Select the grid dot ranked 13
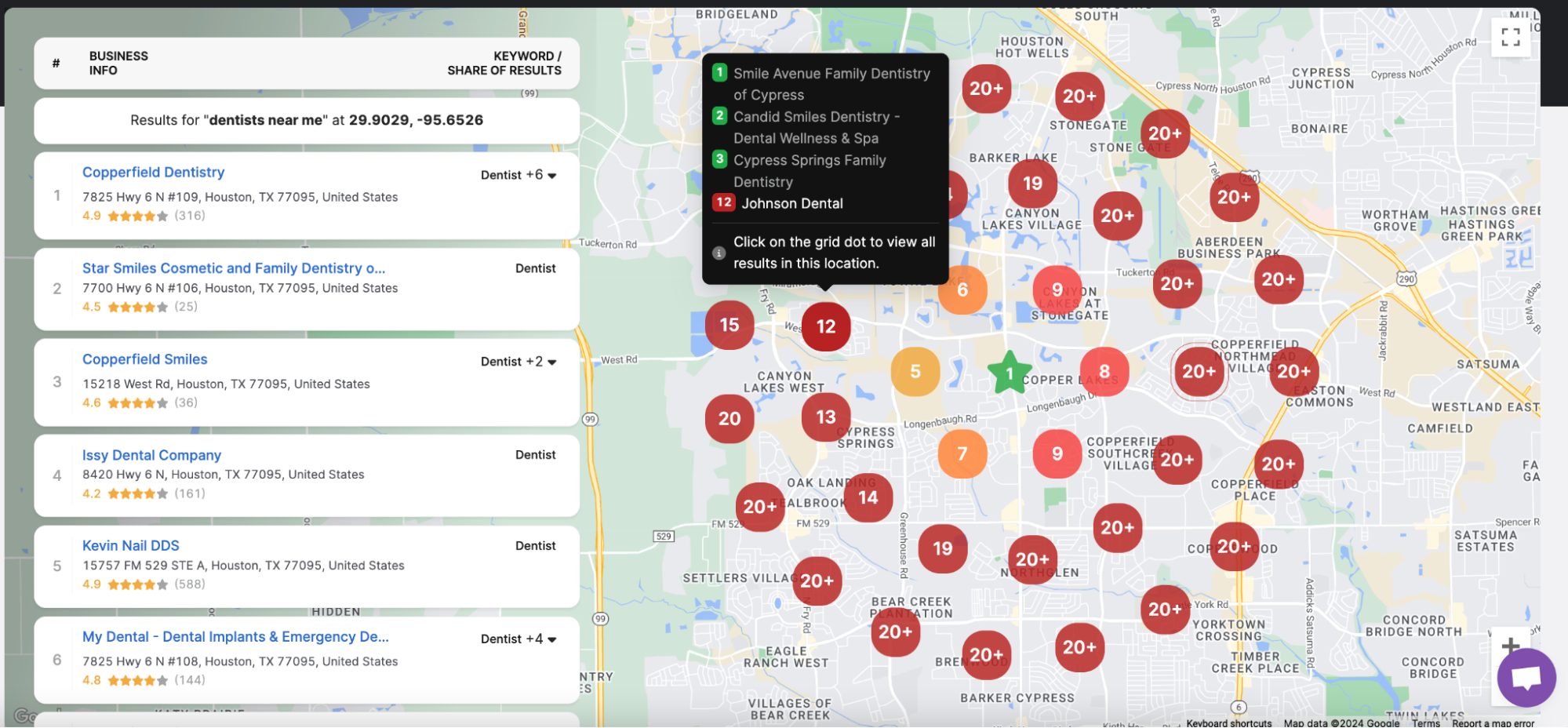1568x728 pixels. coord(825,417)
